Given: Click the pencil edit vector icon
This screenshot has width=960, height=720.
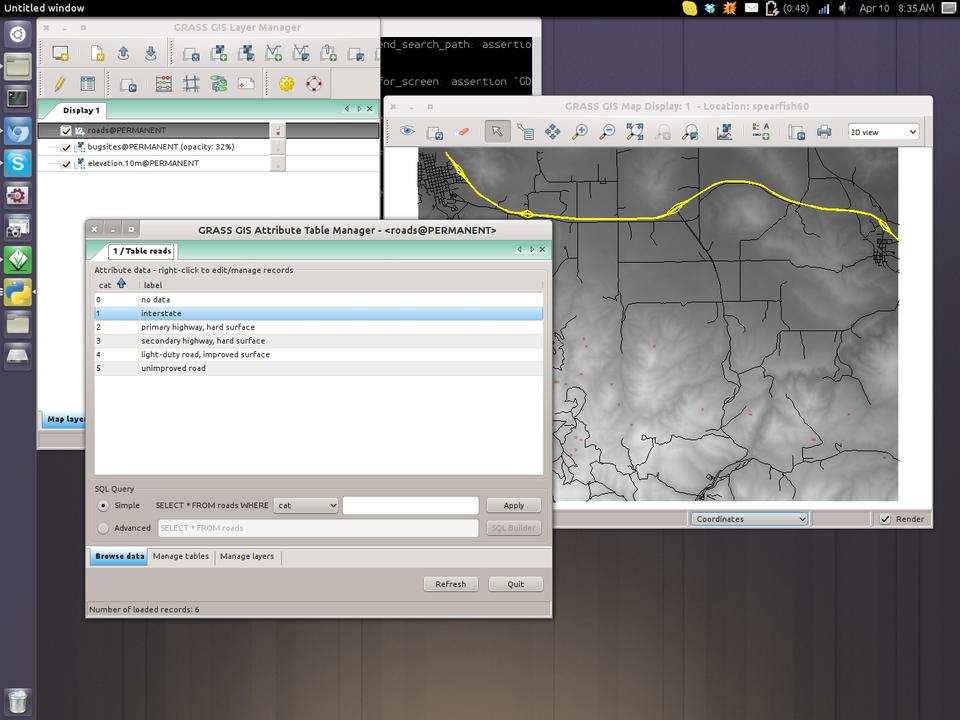Looking at the screenshot, I should point(60,84).
